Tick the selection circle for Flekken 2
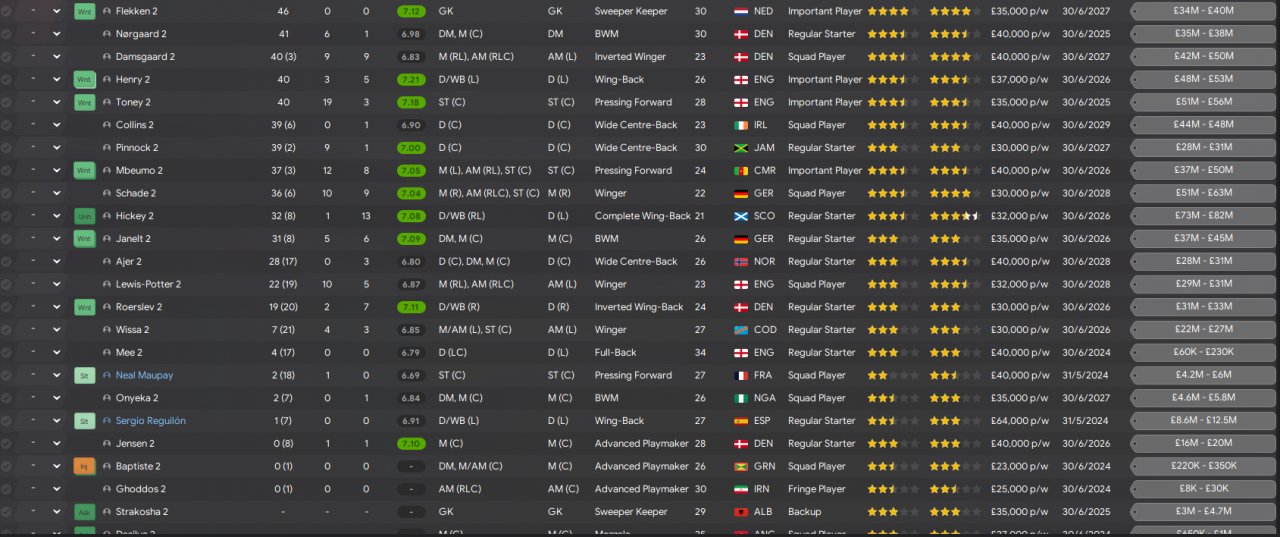 click(x=7, y=11)
